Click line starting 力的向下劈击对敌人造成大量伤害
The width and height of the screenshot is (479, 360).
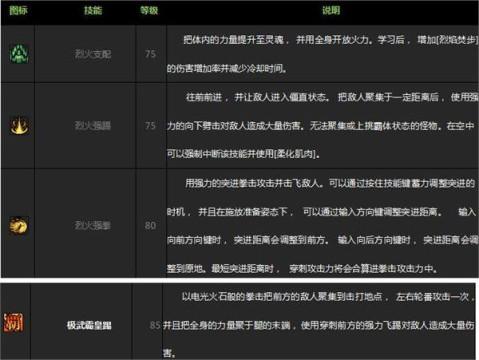[x=320, y=126]
